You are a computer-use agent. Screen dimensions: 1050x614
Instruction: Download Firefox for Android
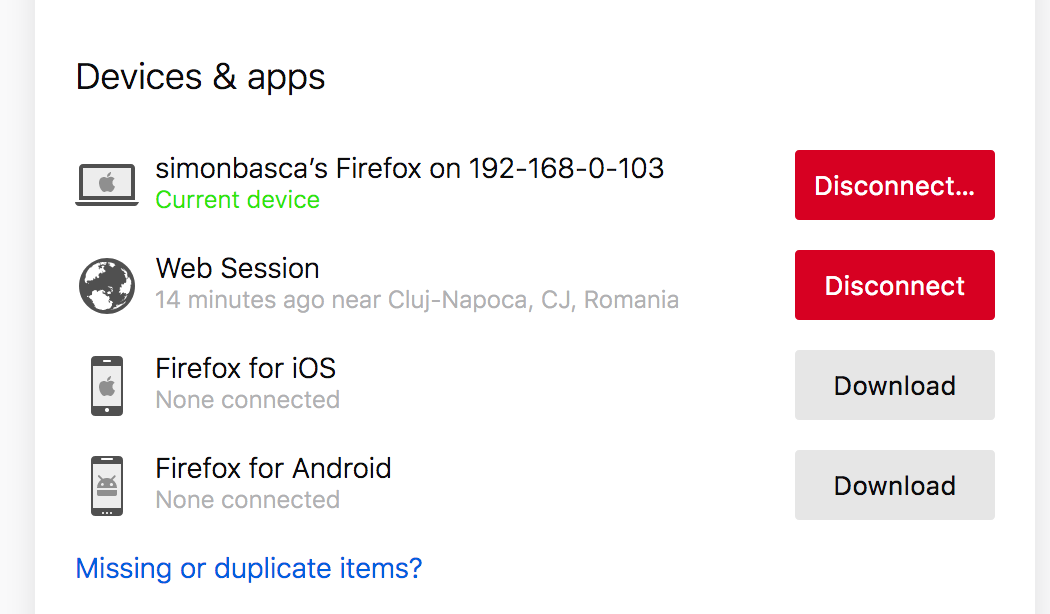click(895, 485)
